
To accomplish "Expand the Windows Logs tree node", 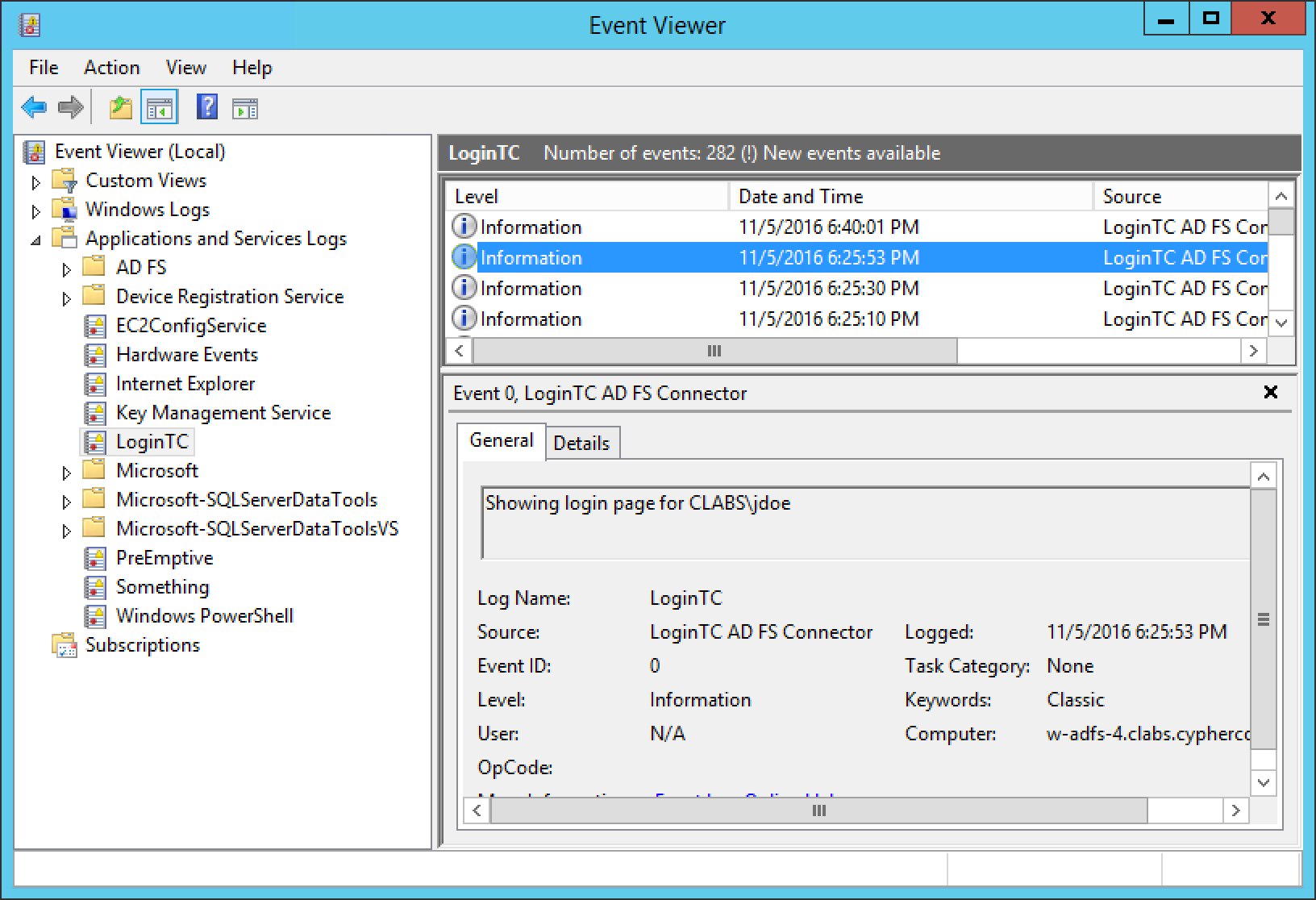I will click(35, 211).
